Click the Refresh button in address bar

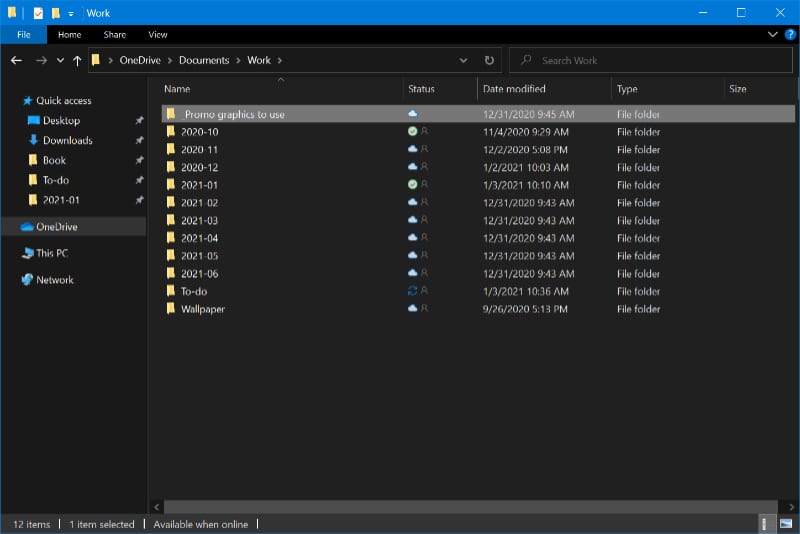click(489, 60)
